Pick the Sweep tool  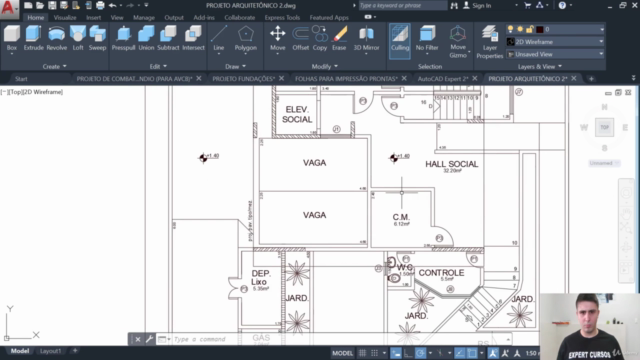[x=98, y=39]
